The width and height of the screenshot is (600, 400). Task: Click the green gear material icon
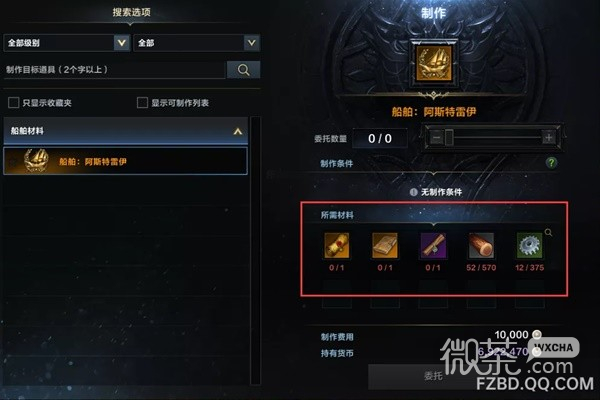pyautogui.click(x=529, y=245)
